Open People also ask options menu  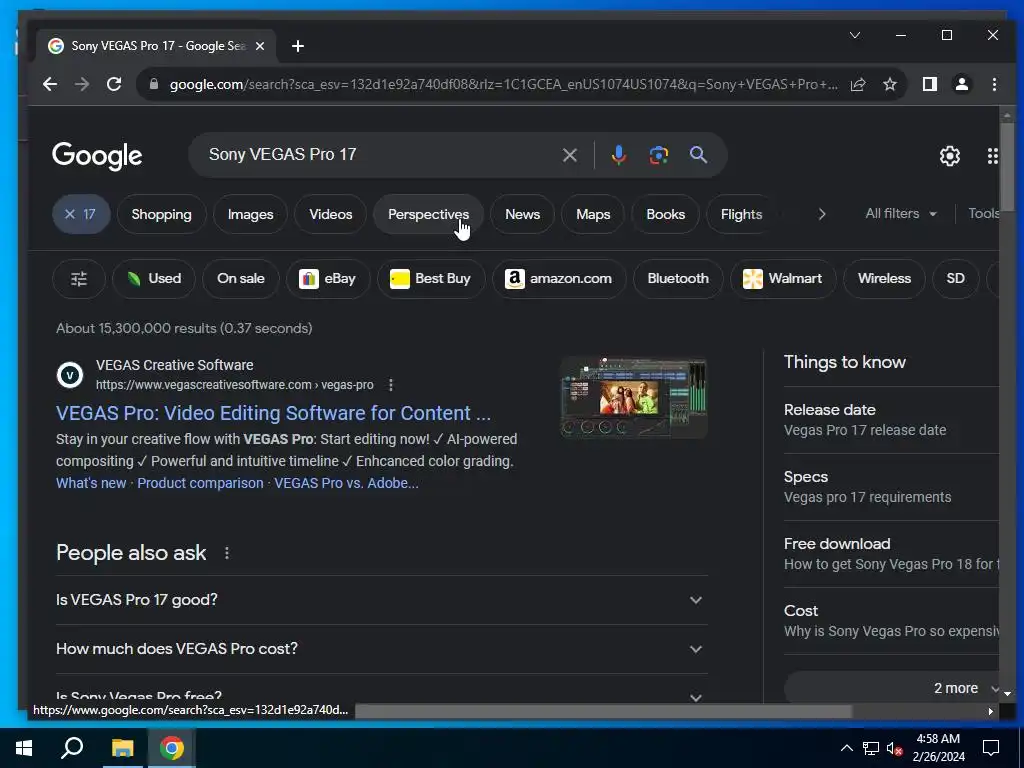(x=227, y=554)
